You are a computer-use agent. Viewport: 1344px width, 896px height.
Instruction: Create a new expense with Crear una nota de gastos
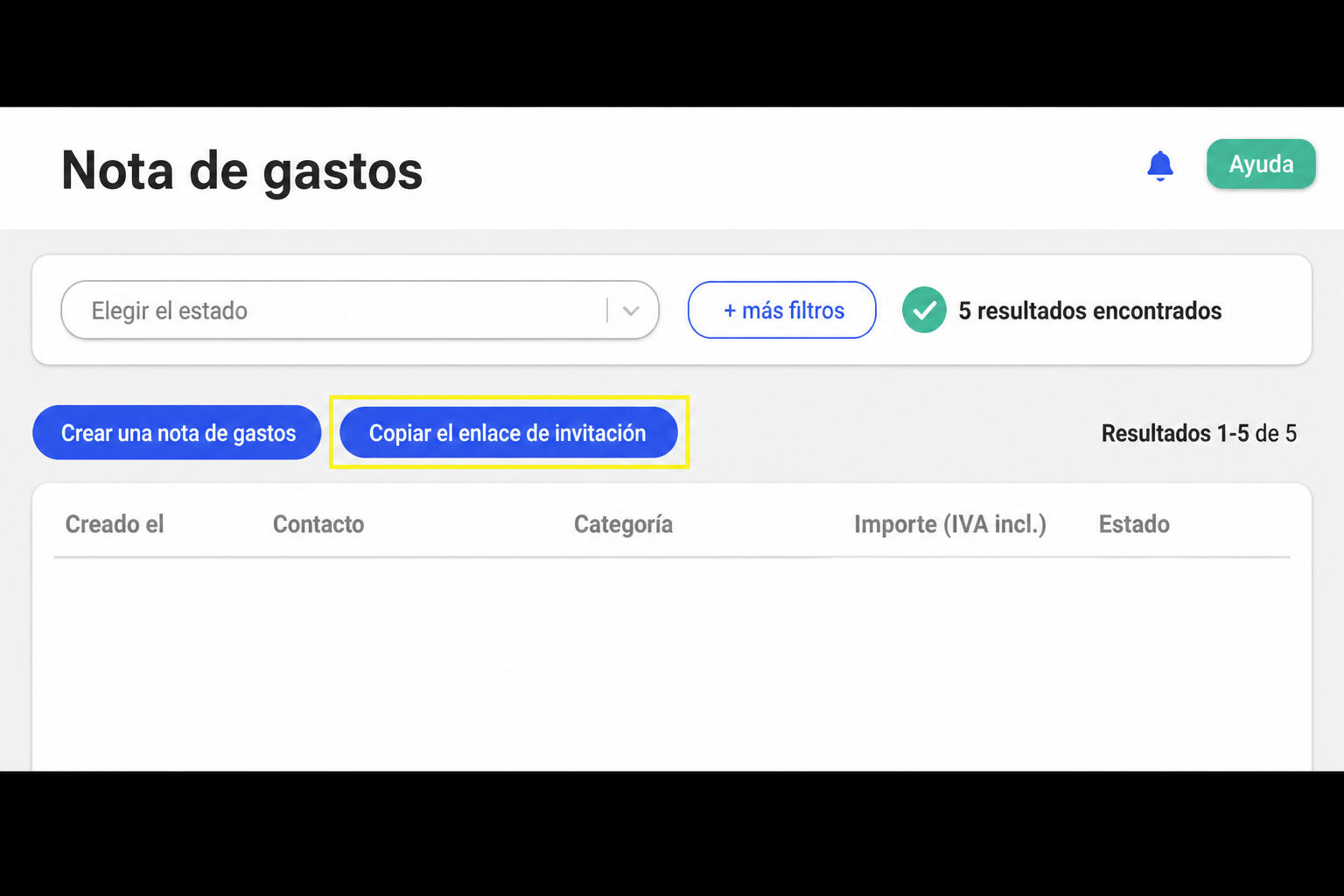[178, 432]
